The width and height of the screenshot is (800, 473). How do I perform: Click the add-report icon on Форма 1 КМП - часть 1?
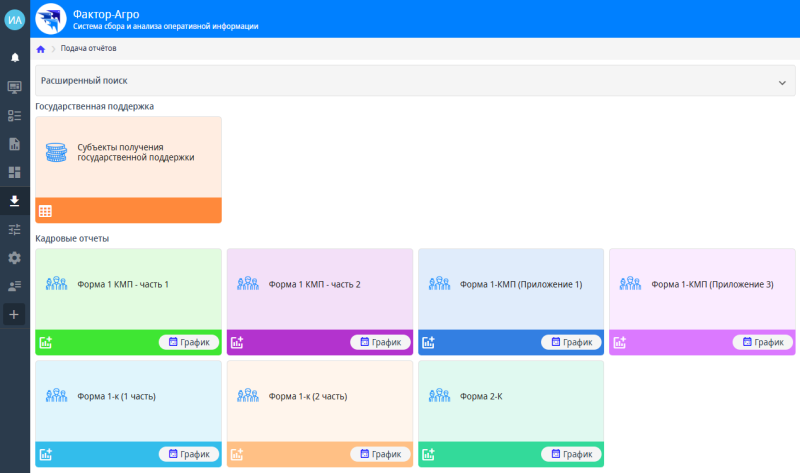(x=45, y=342)
